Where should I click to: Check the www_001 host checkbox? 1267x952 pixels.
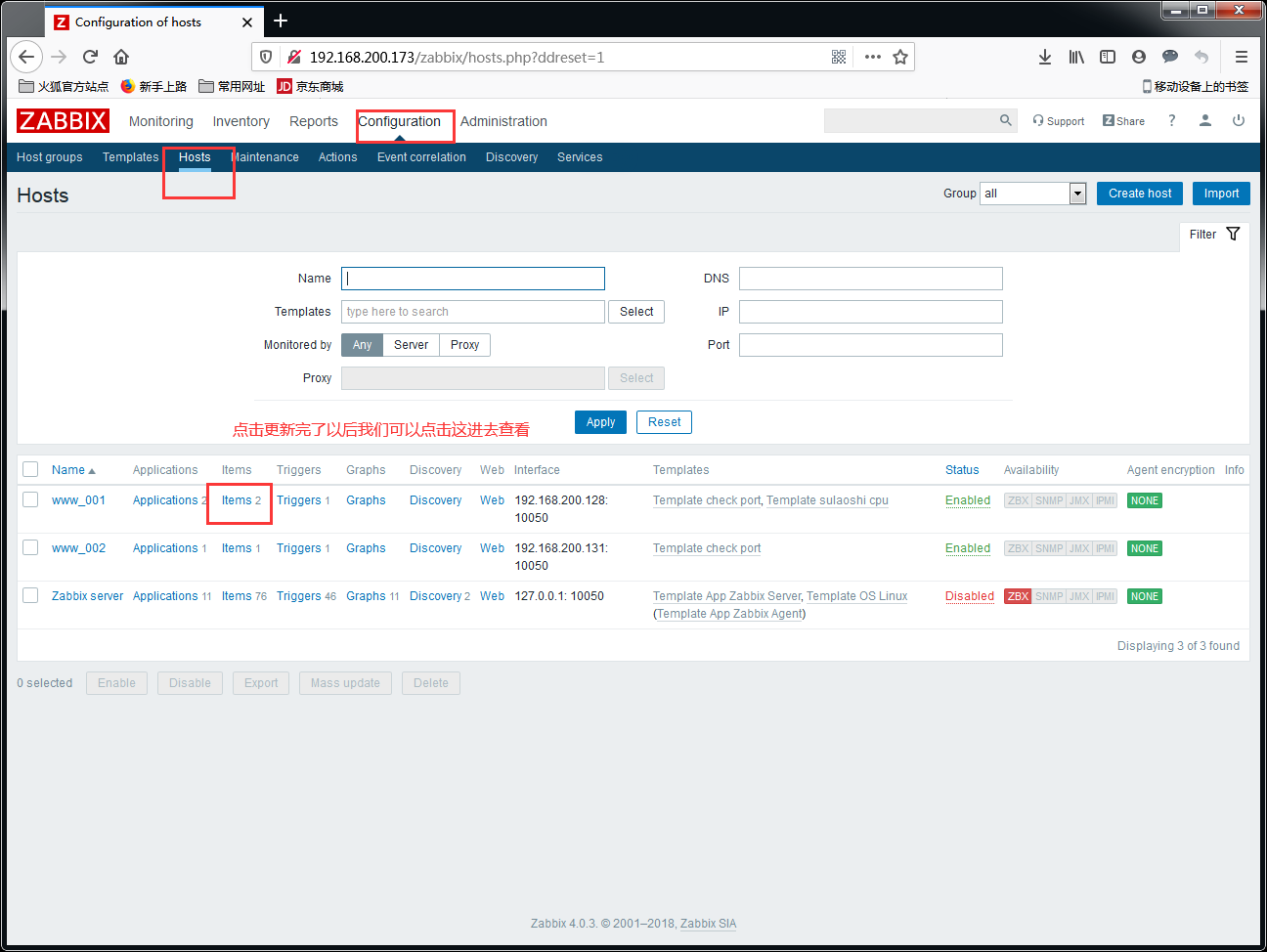point(30,499)
